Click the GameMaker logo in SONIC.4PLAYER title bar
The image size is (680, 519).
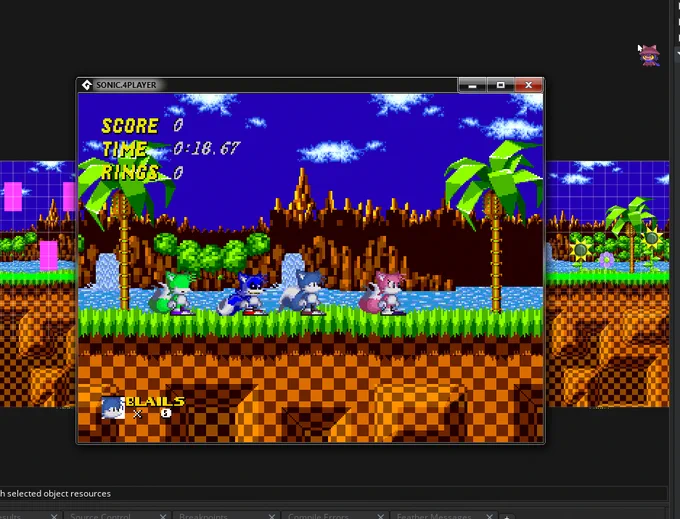tap(87, 85)
